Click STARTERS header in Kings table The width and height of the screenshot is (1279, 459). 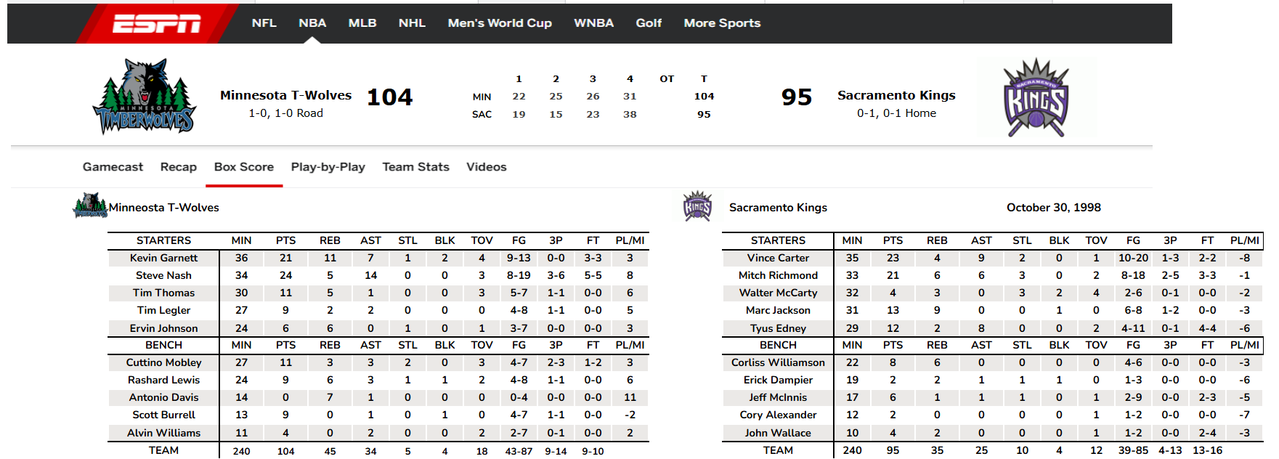(778, 240)
